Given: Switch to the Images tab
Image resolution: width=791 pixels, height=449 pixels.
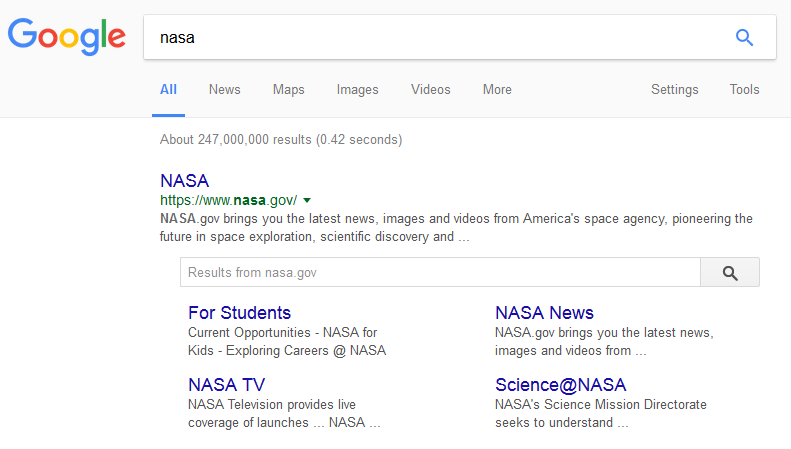Looking at the screenshot, I should point(357,90).
